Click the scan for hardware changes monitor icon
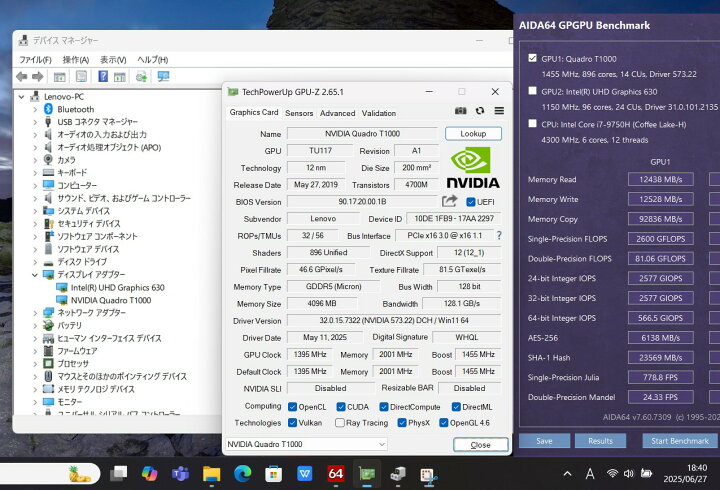 [x=163, y=76]
